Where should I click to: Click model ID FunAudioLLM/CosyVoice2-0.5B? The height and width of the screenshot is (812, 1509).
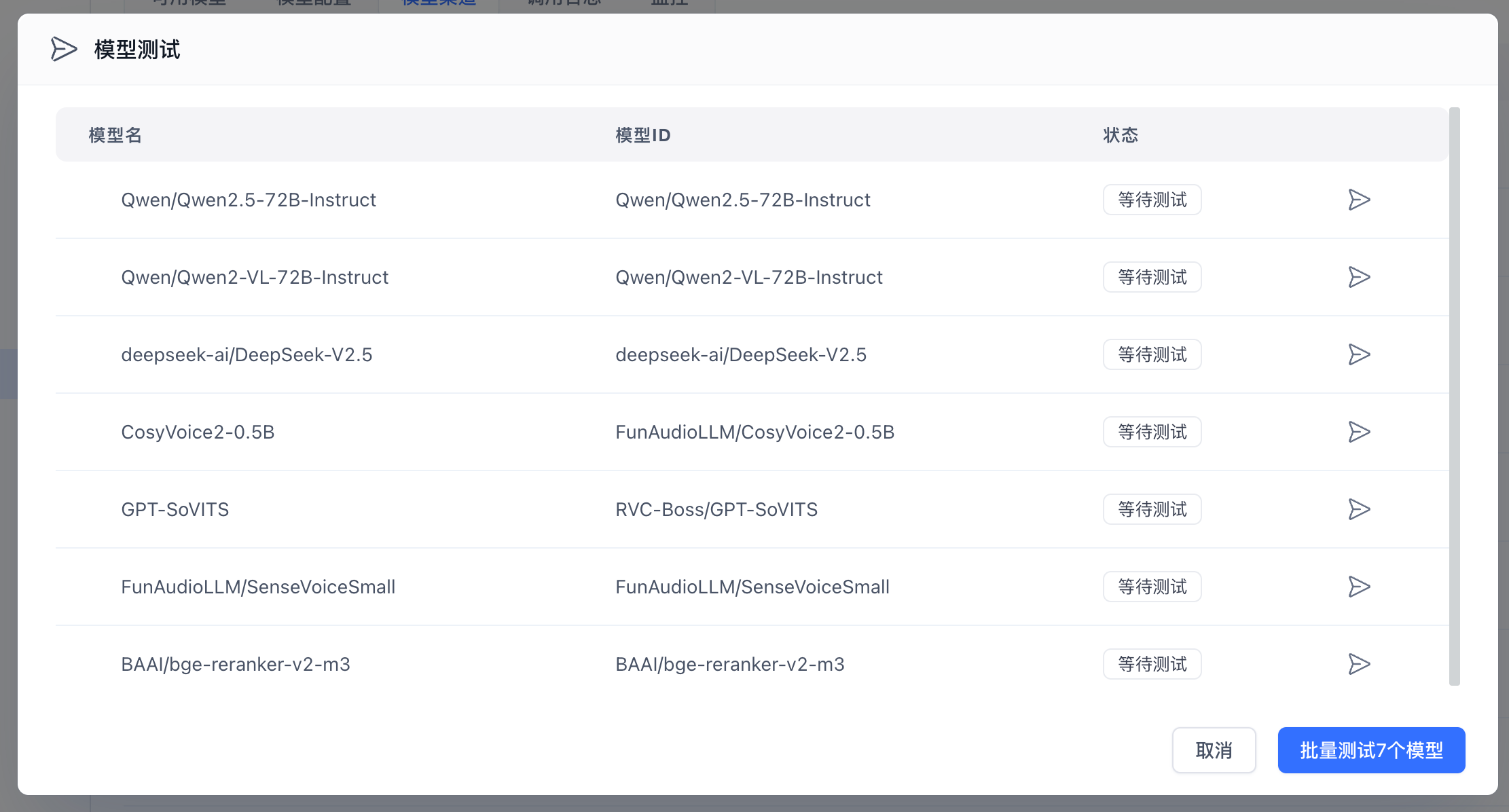pyautogui.click(x=754, y=432)
